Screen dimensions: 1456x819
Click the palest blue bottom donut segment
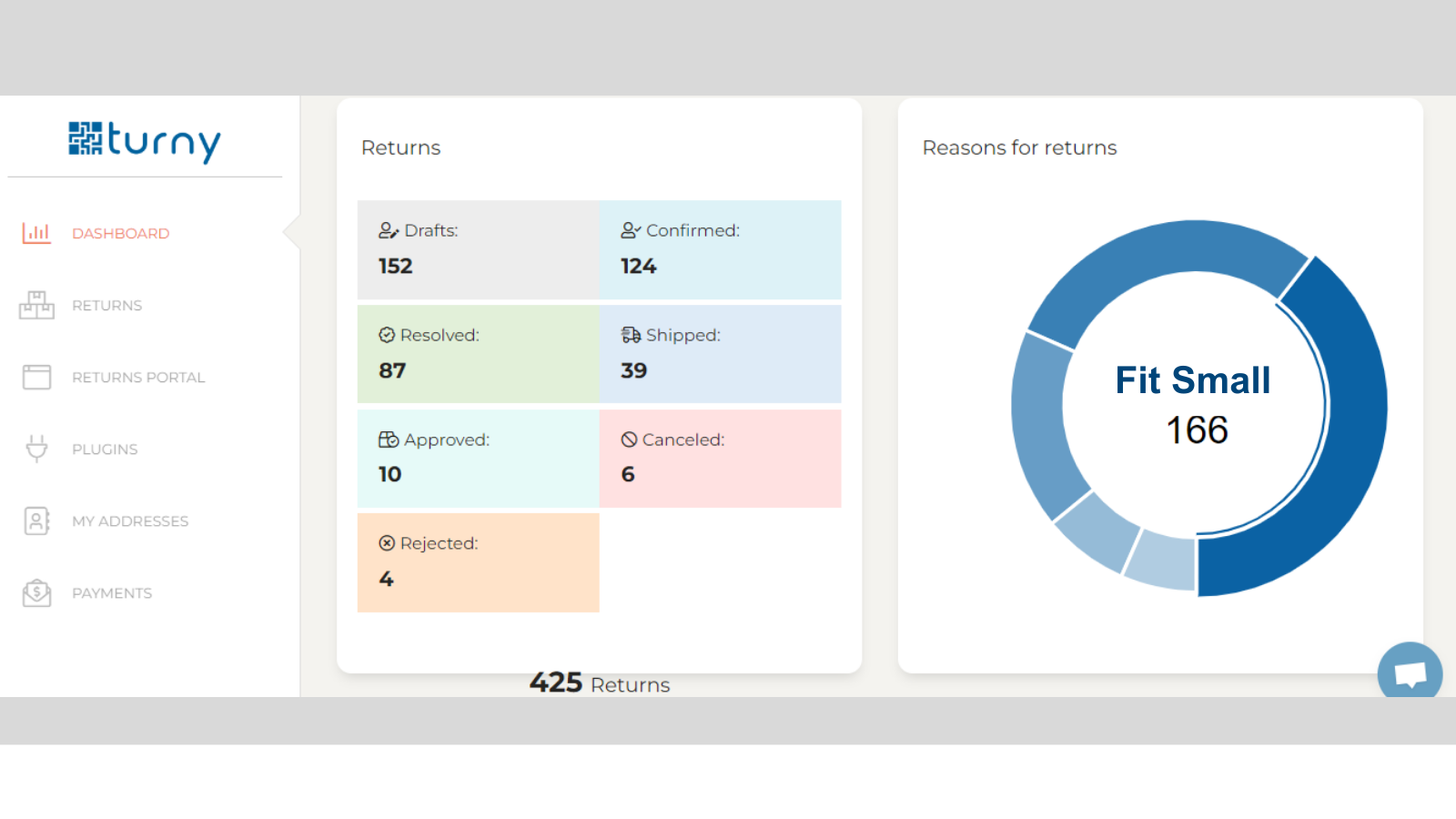pos(1162,559)
